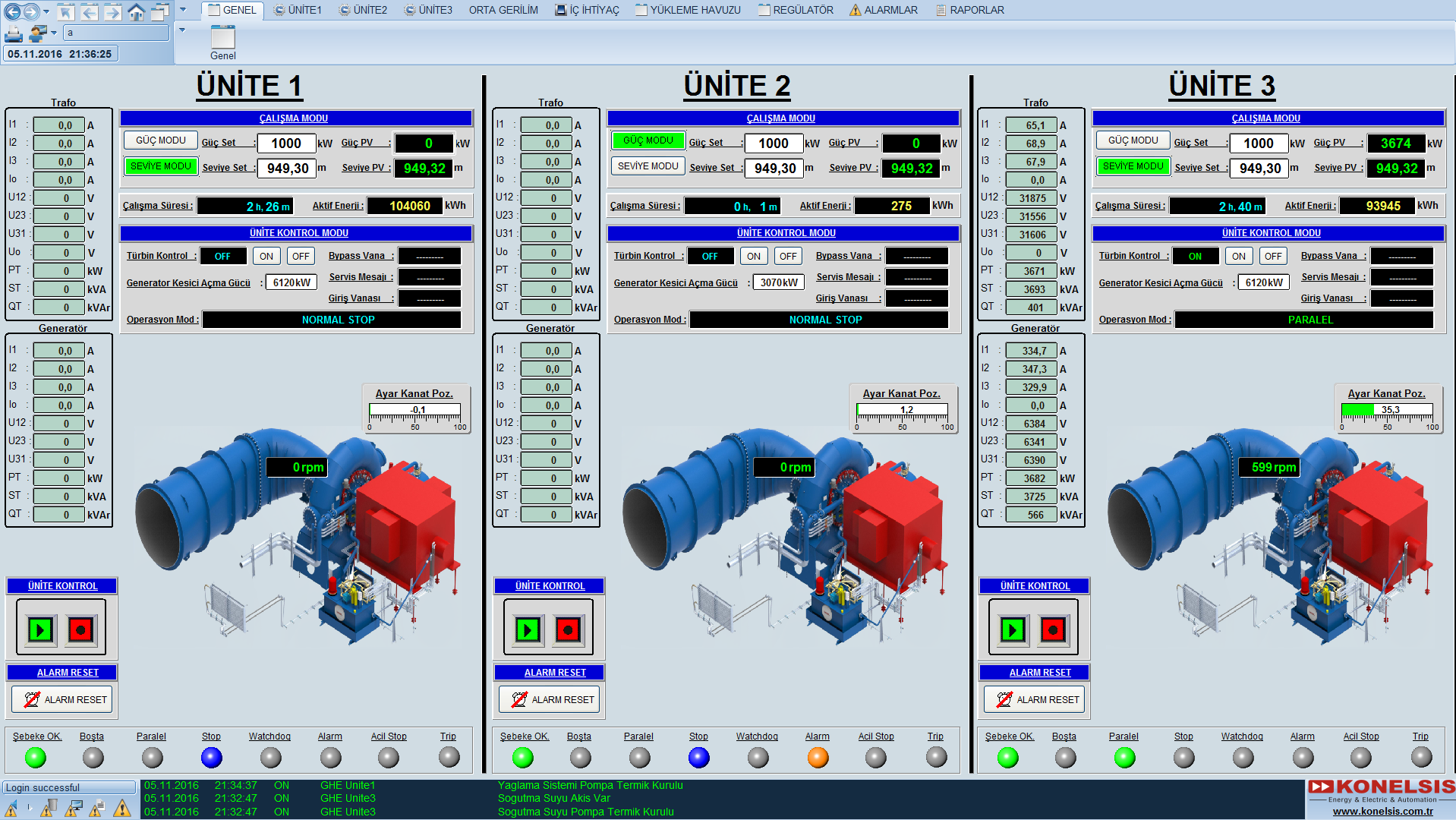Open the www.konelsis.com.tr link

point(1382,811)
